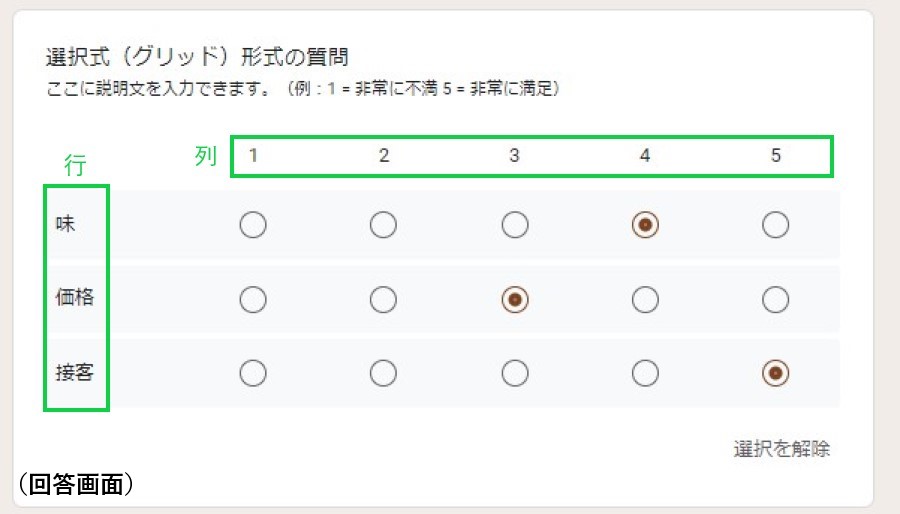Select rating 1 for 価格 row
This screenshot has height=514, width=900.
[x=253, y=299]
